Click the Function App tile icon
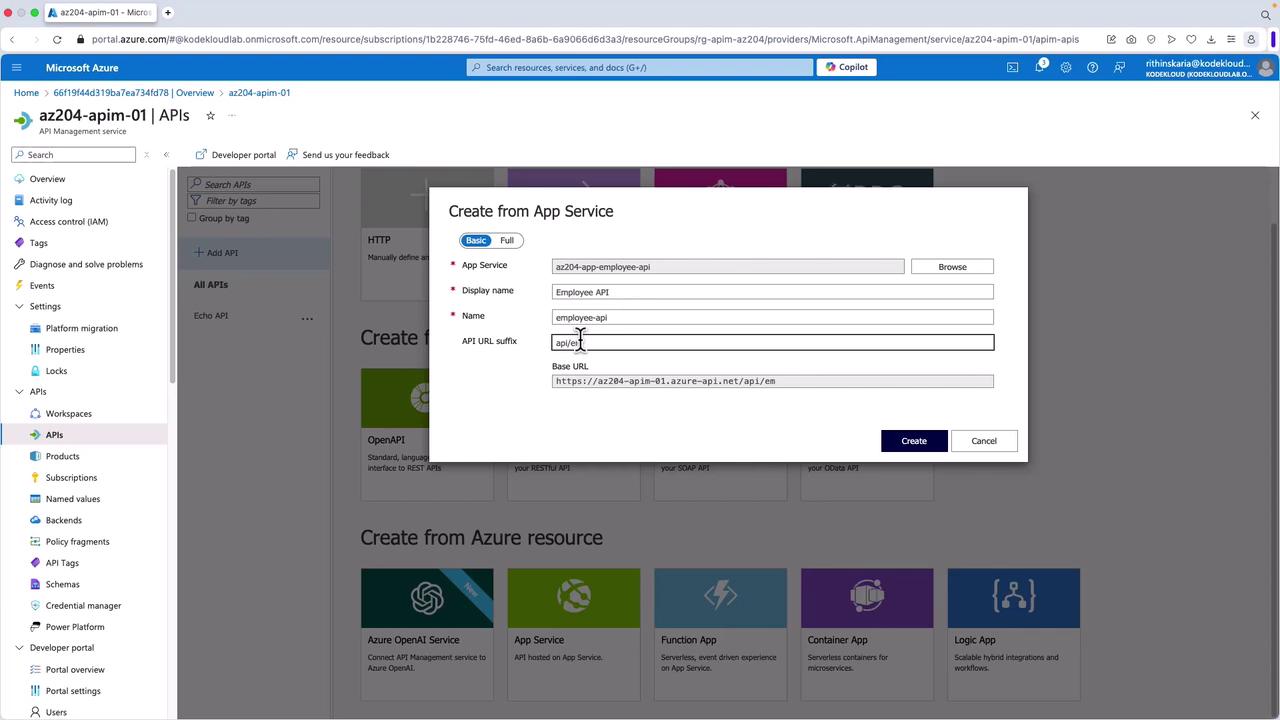Image resolution: width=1280 pixels, height=720 pixels. 720,598
